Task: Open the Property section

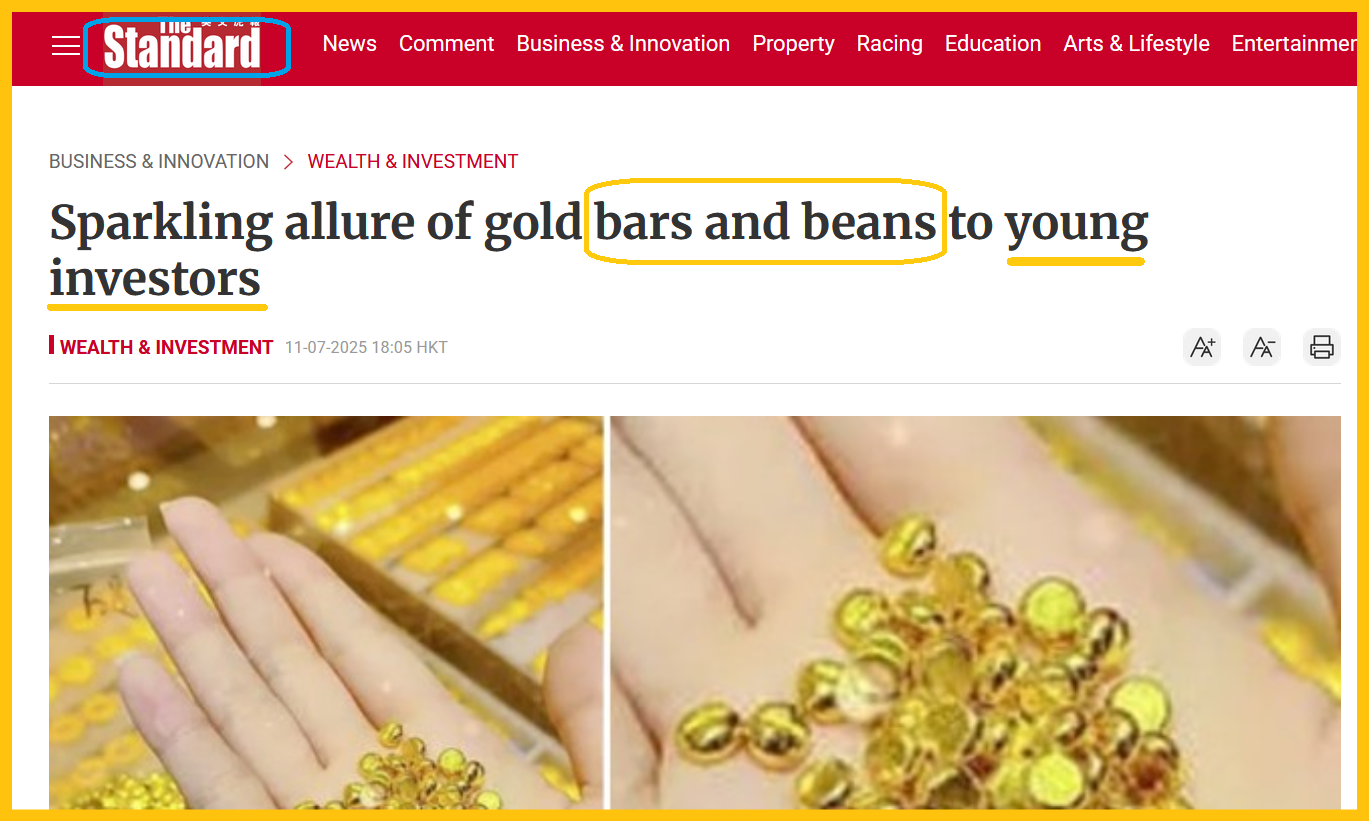Action: [793, 44]
